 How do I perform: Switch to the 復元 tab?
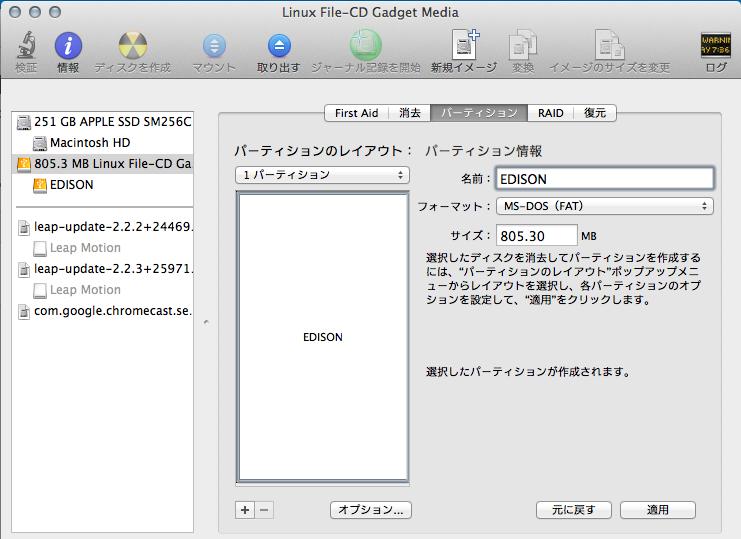(x=595, y=113)
